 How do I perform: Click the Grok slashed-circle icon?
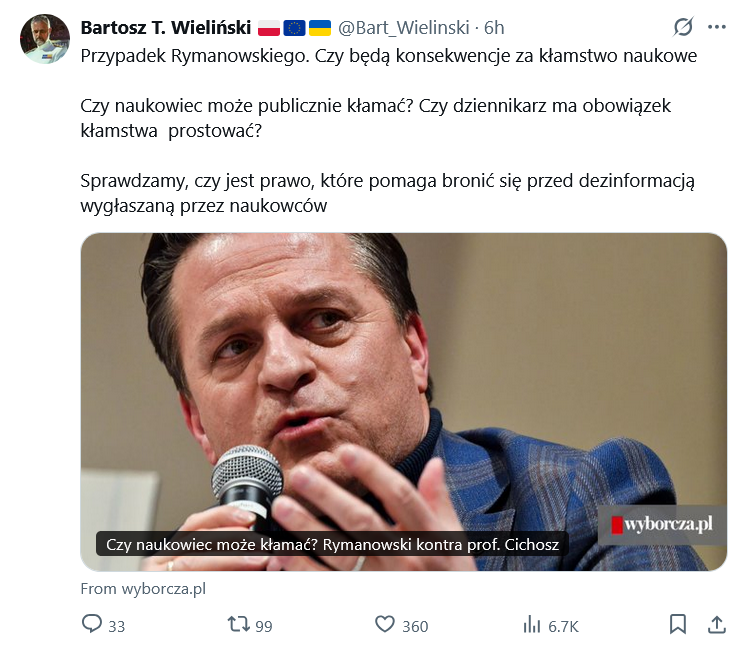point(684,27)
